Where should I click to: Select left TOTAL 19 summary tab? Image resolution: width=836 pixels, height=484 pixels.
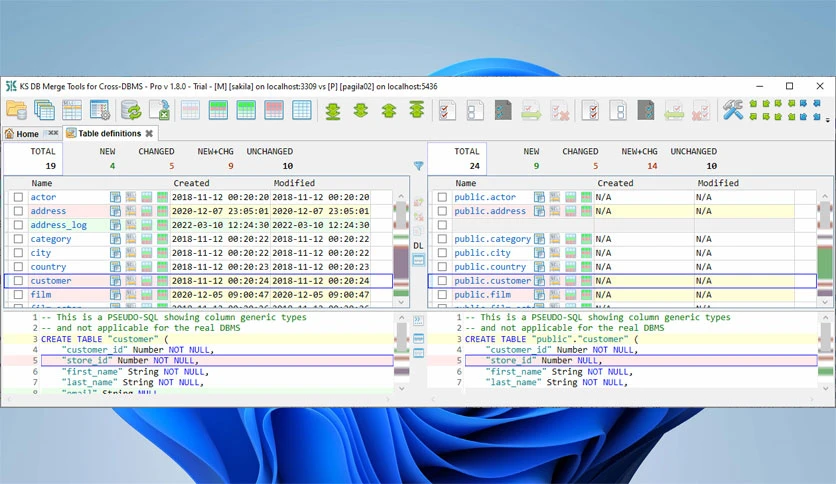point(33,158)
